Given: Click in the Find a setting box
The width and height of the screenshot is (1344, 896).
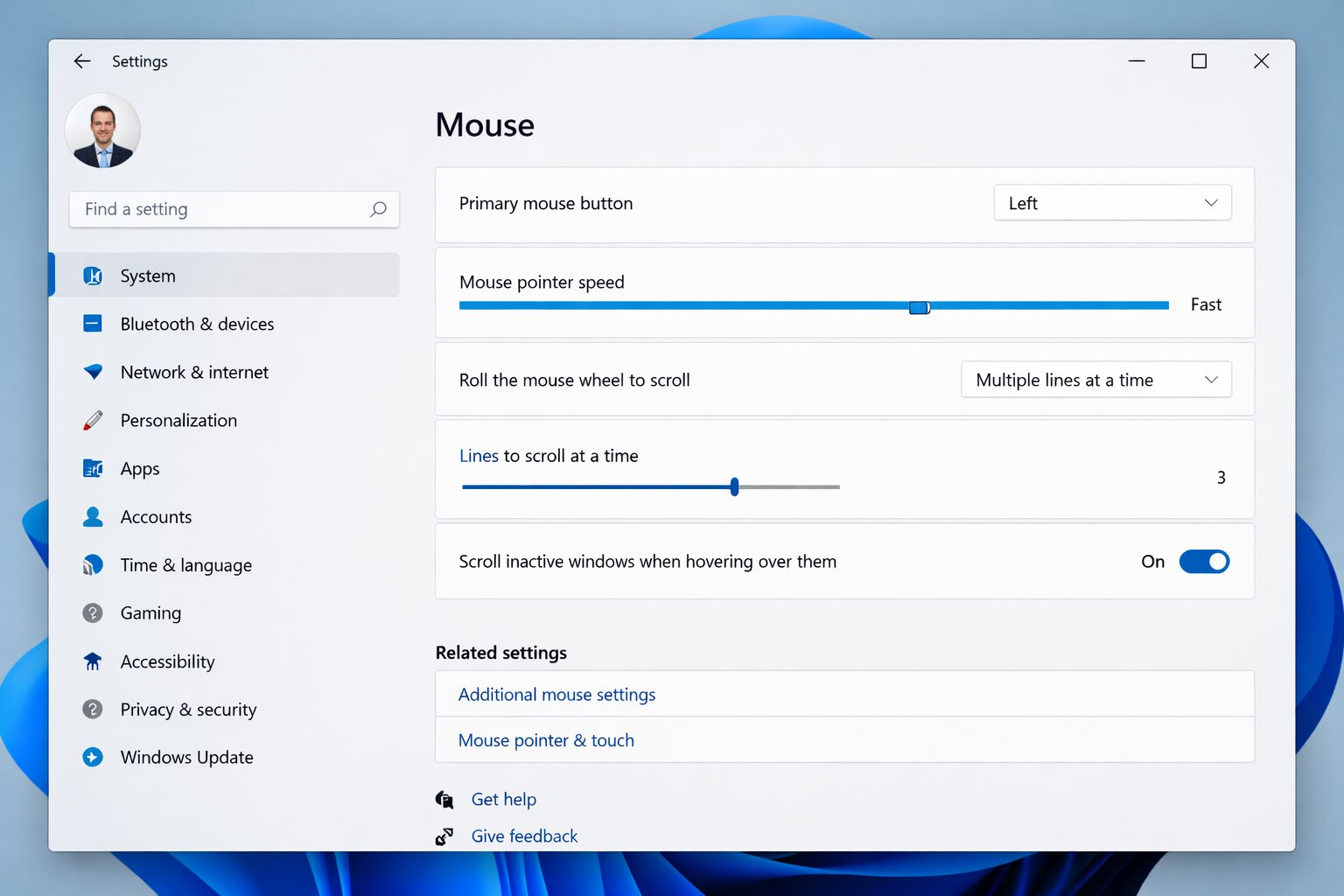Looking at the screenshot, I should pyautogui.click(x=234, y=209).
